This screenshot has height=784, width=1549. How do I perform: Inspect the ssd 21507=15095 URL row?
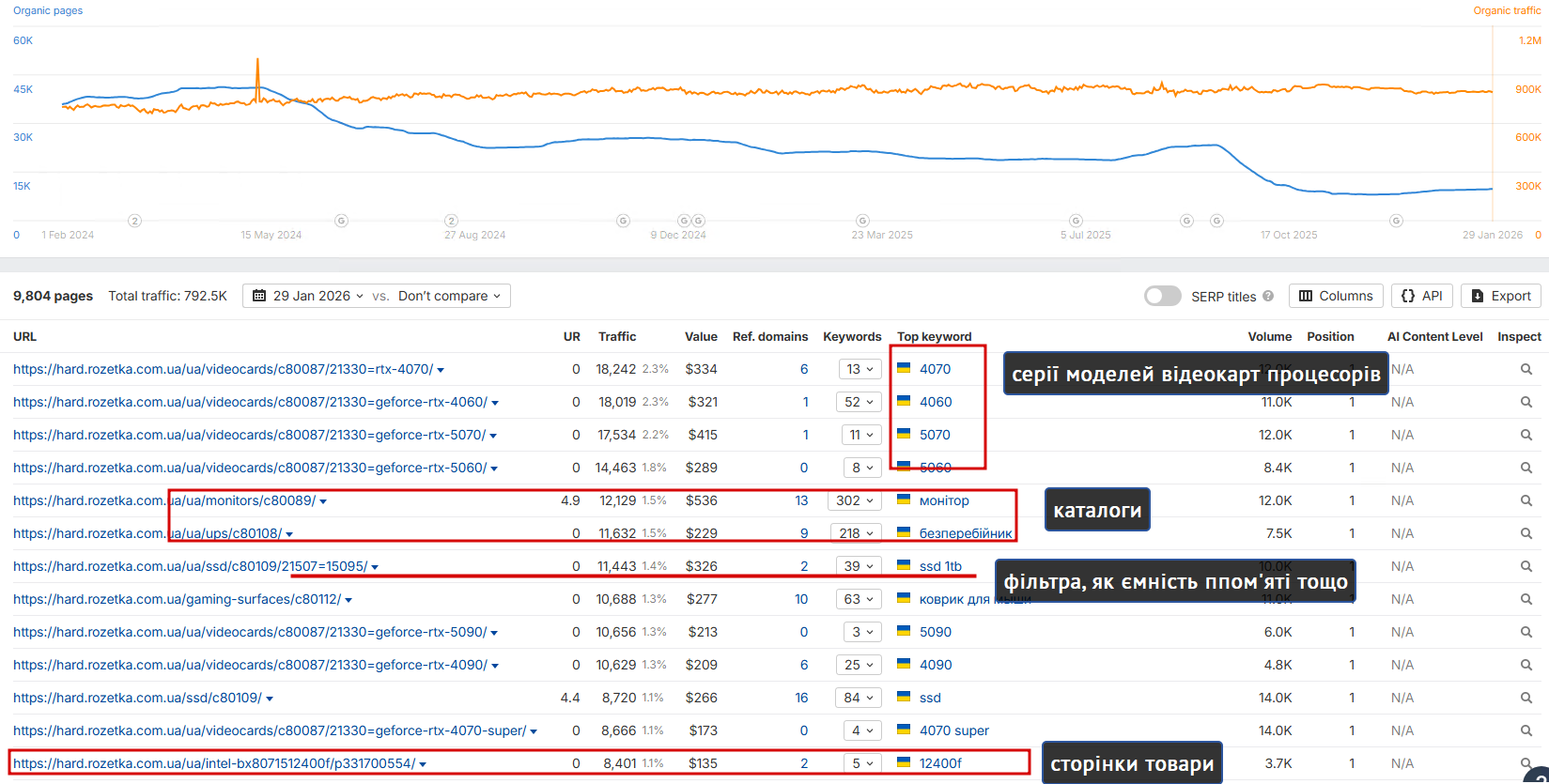point(1526,566)
